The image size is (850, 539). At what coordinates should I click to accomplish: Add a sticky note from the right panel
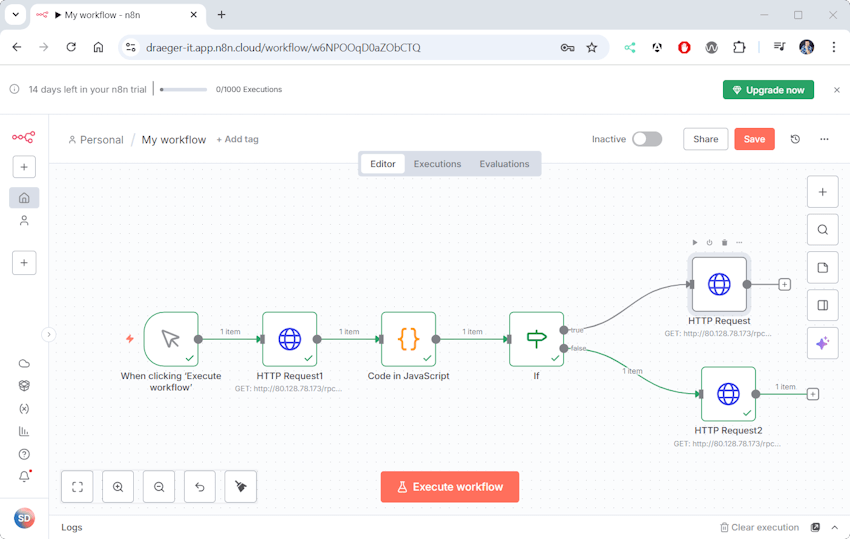click(822, 268)
